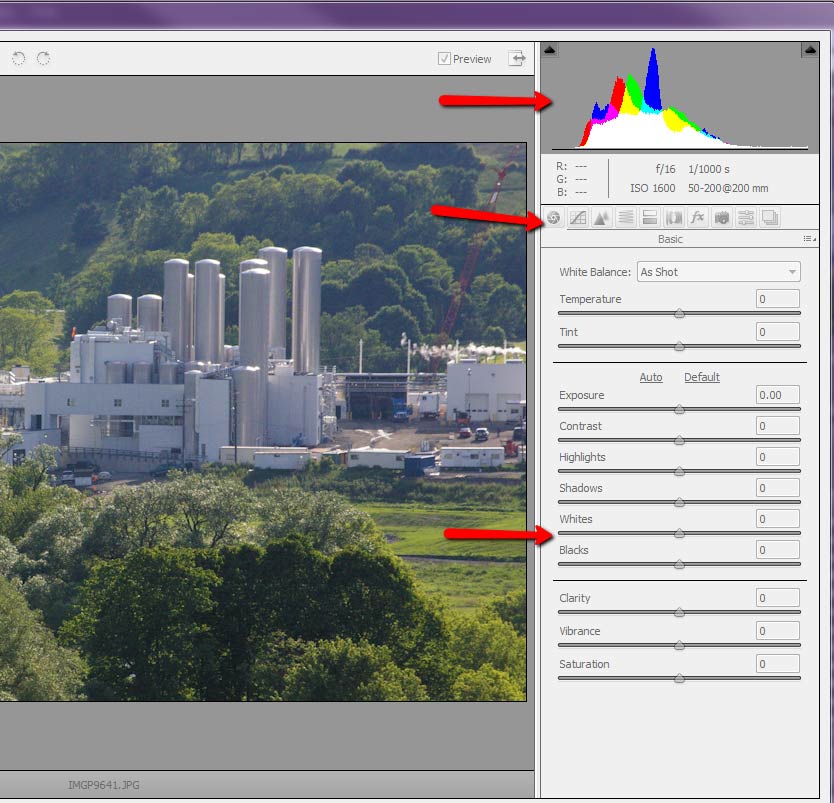Select the Basic panel tab icon
This screenshot has height=803, width=834.
pos(554,217)
